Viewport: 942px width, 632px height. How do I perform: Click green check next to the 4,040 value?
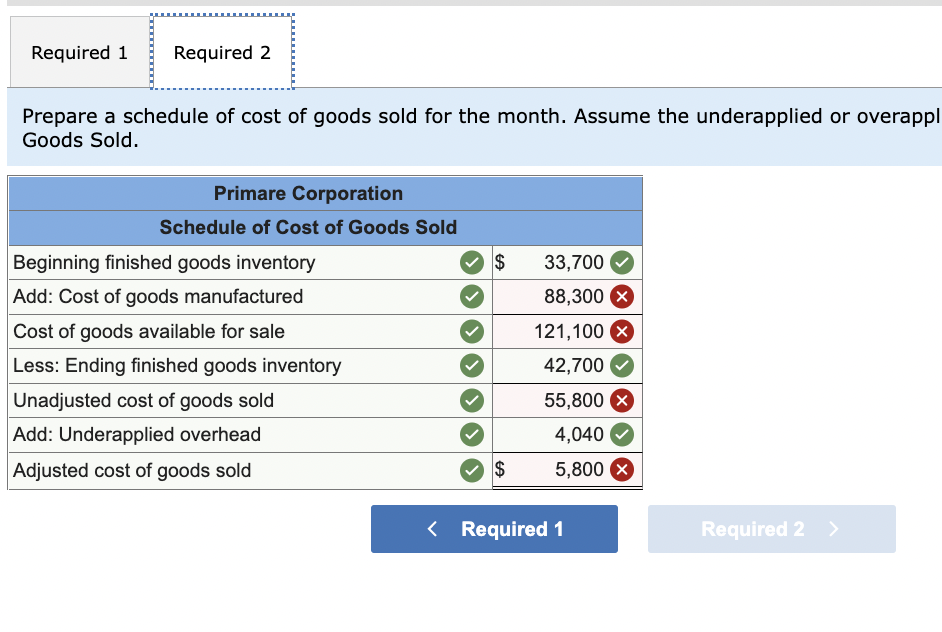622,435
